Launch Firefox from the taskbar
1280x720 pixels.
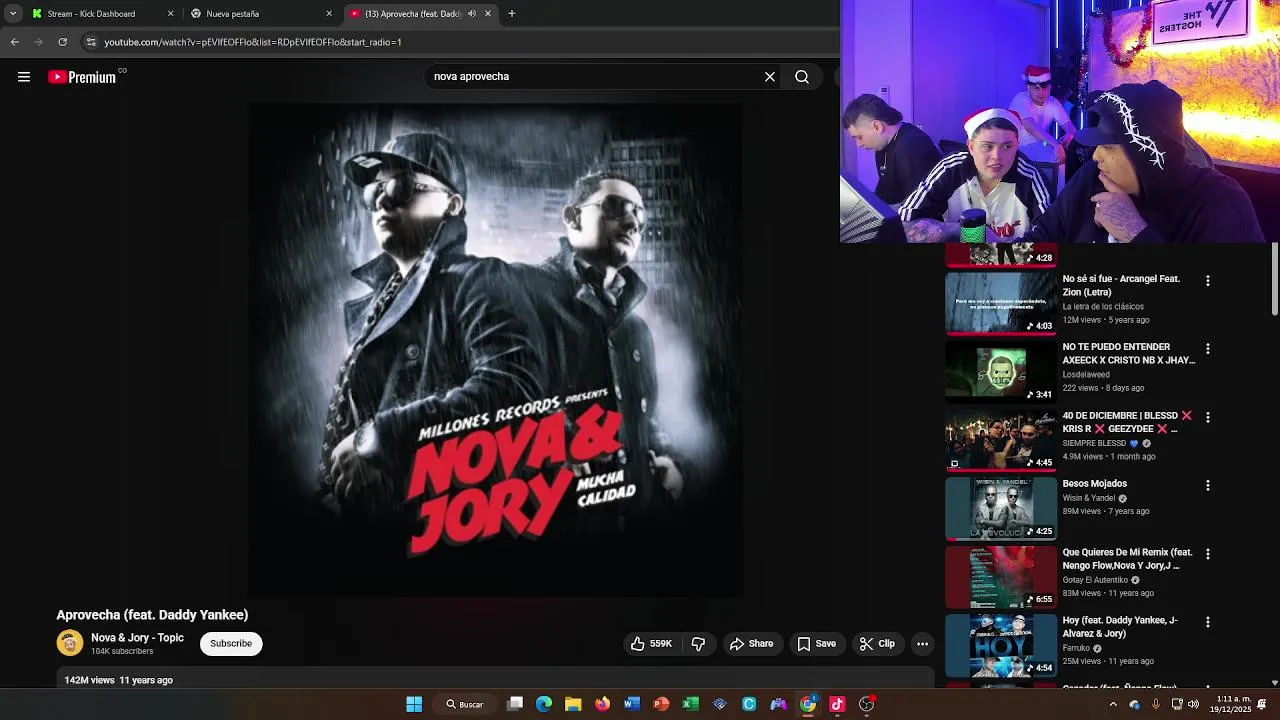point(602,704)
